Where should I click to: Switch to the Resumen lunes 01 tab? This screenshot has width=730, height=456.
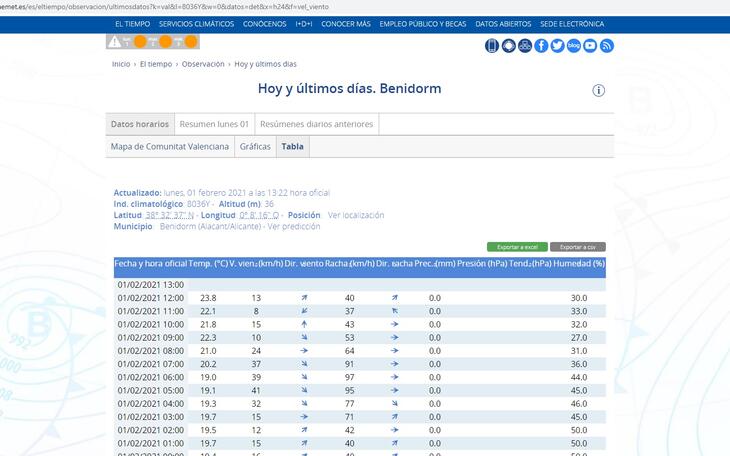[x=214, y=124]
